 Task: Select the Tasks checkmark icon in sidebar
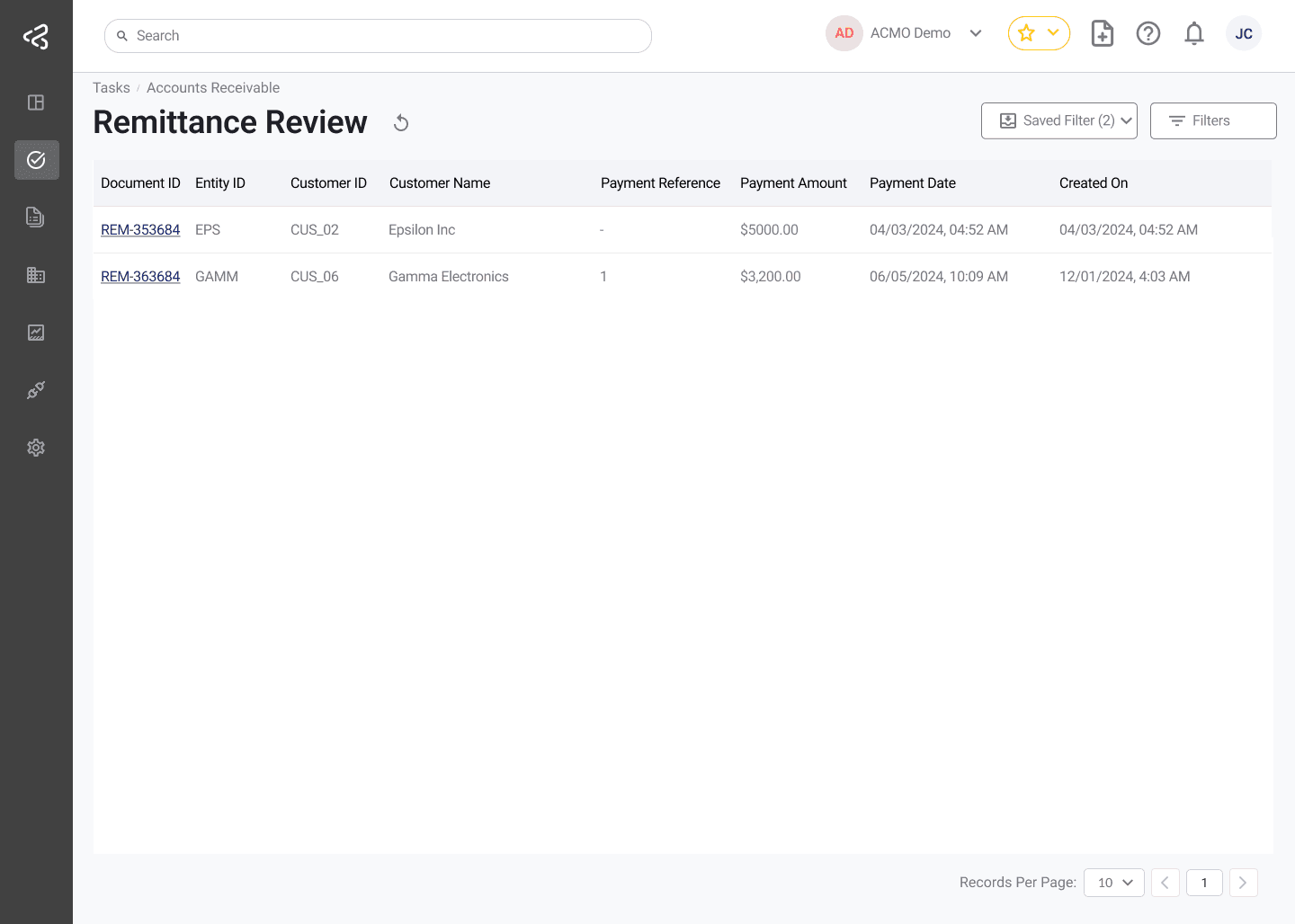[36, 160]
